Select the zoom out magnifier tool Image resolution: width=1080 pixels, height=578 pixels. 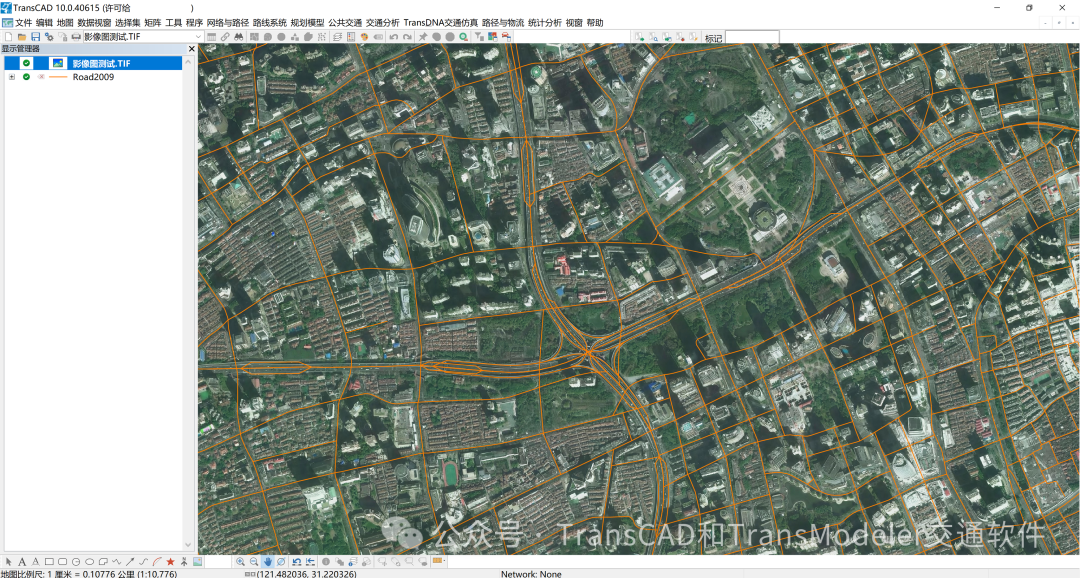point(254,562)
